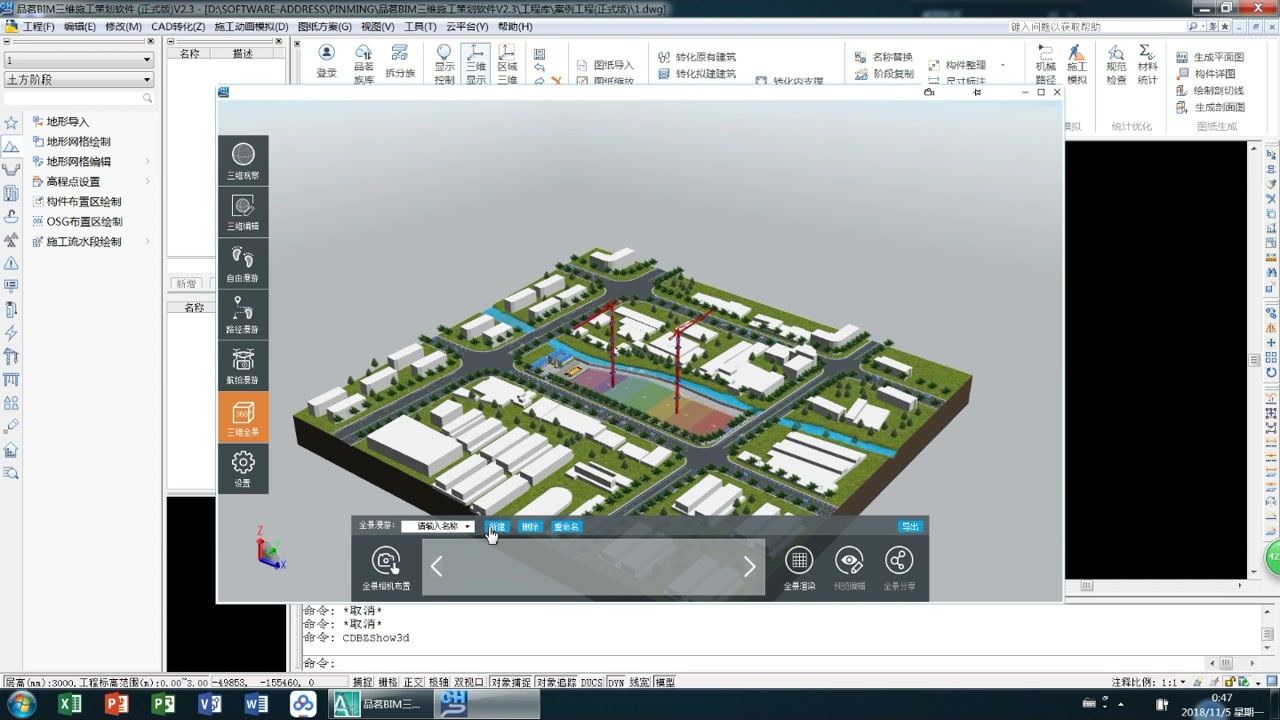
Task: Open the 注释比例 1:1 scale dropdown
Action: (x=1183, y=682)
